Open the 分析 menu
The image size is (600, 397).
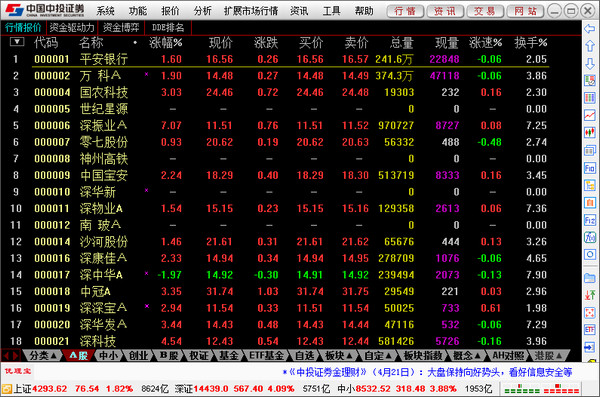pos(202,11)
